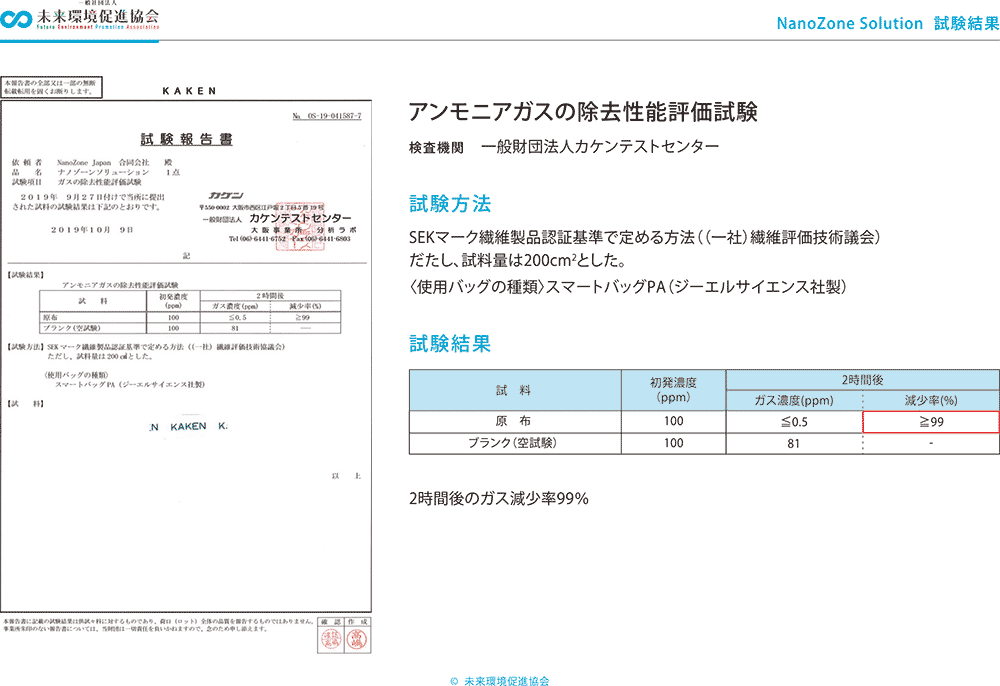
Task: Click the 減少率(%) subheader in the blue table
Action: [931, 401]
